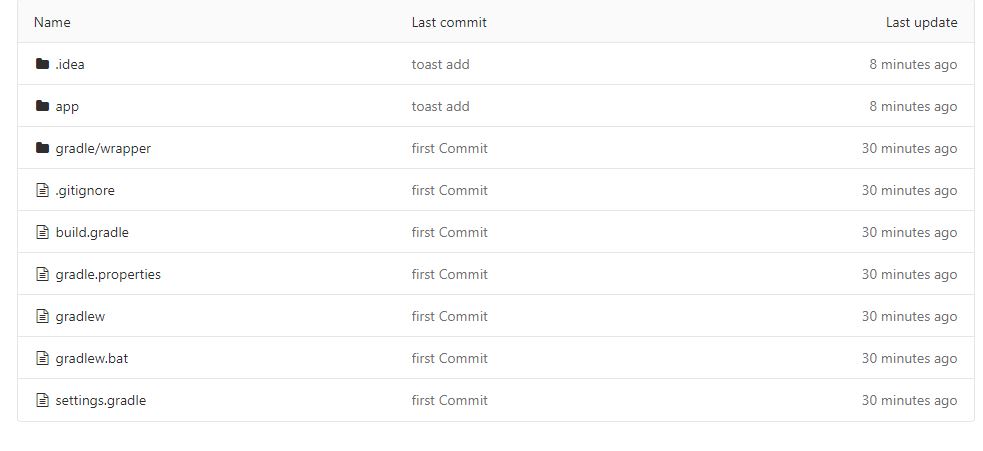Click the gradle/wrapper folder icon
The width and height of the screenshot is (983, 451).
point(43,148)
